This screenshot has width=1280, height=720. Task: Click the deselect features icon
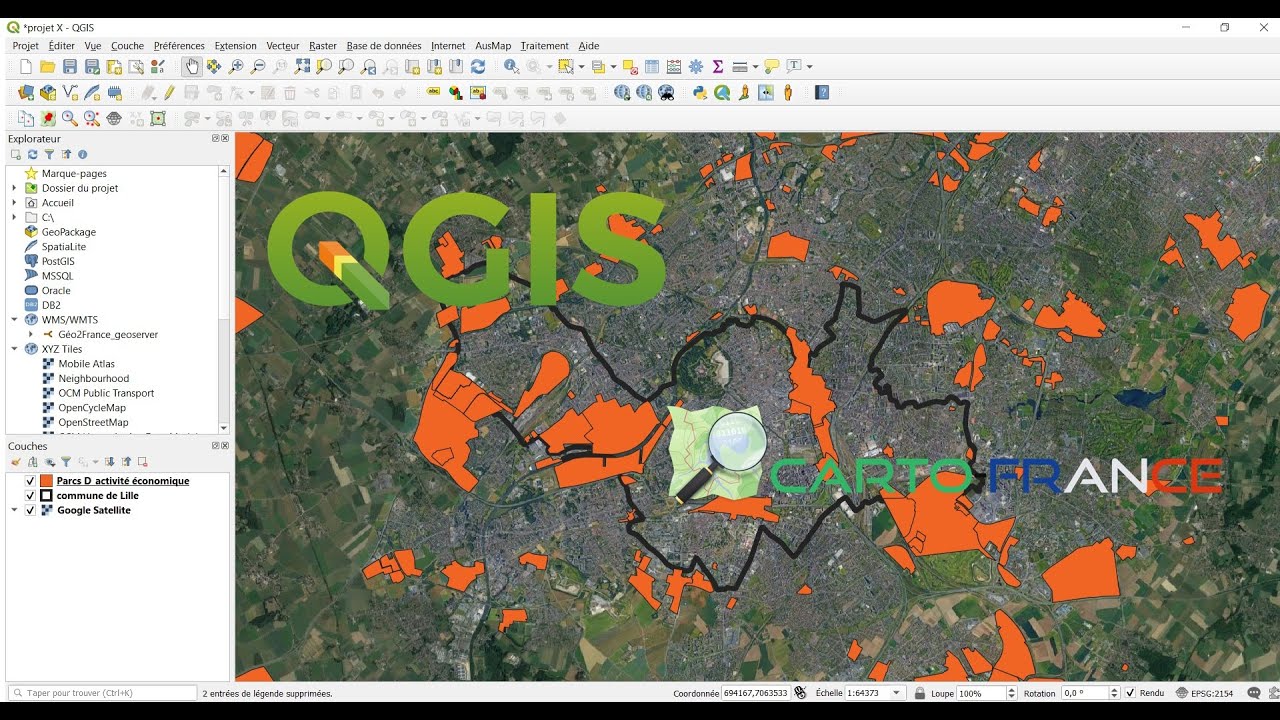[630, 67]
